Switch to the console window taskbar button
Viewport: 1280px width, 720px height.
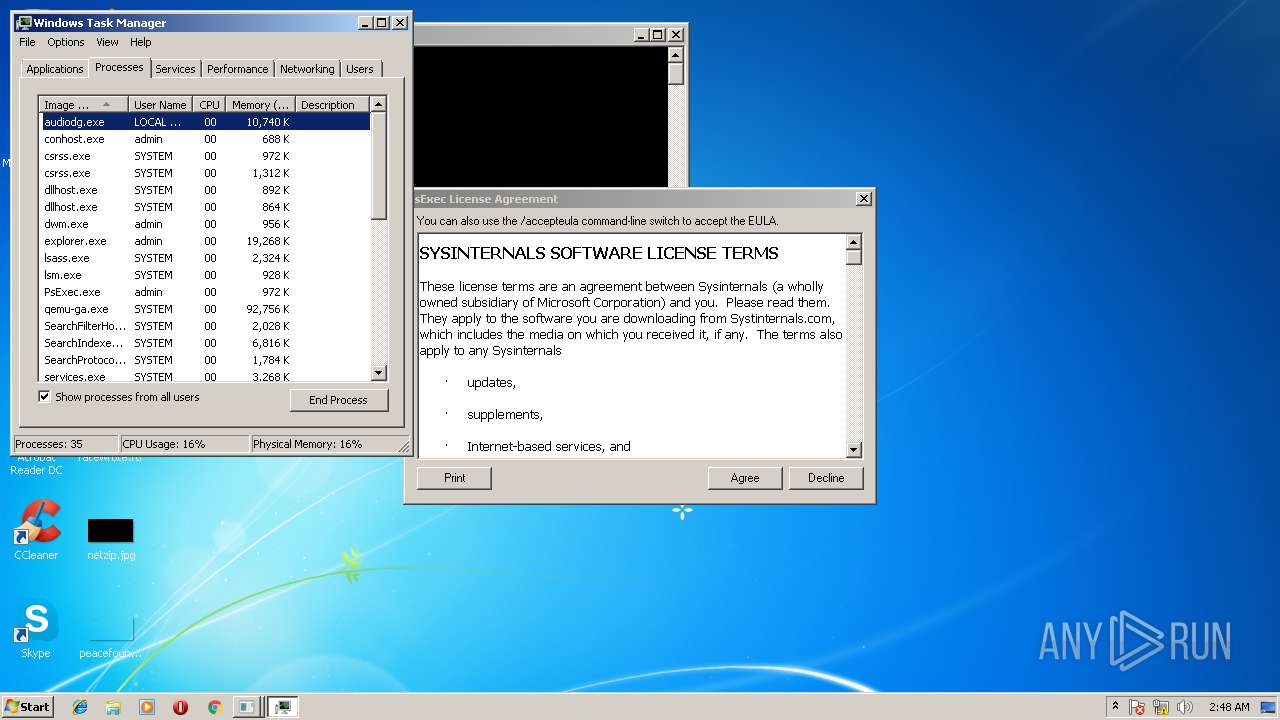(x=246, y=707)
